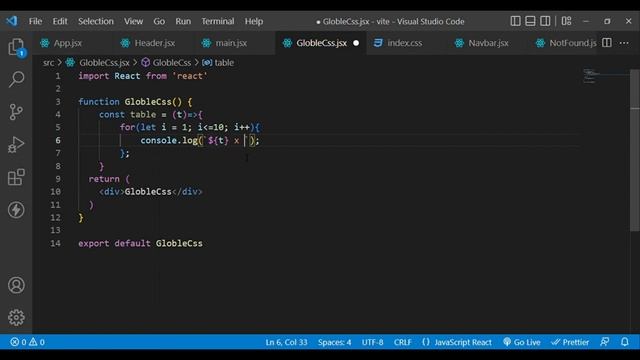The width and height of the screenshot is (640, 360).
Task: Close unsaved GlobleCss.jsx tab dot
Action: pos(356,43)
